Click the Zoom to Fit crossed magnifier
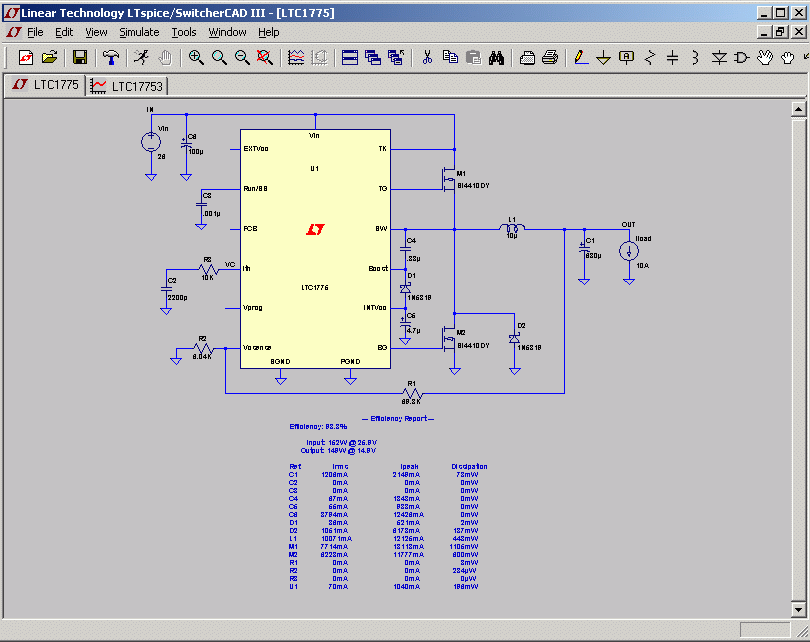This screenshot has width=810, height=642. tap(265, 57)
